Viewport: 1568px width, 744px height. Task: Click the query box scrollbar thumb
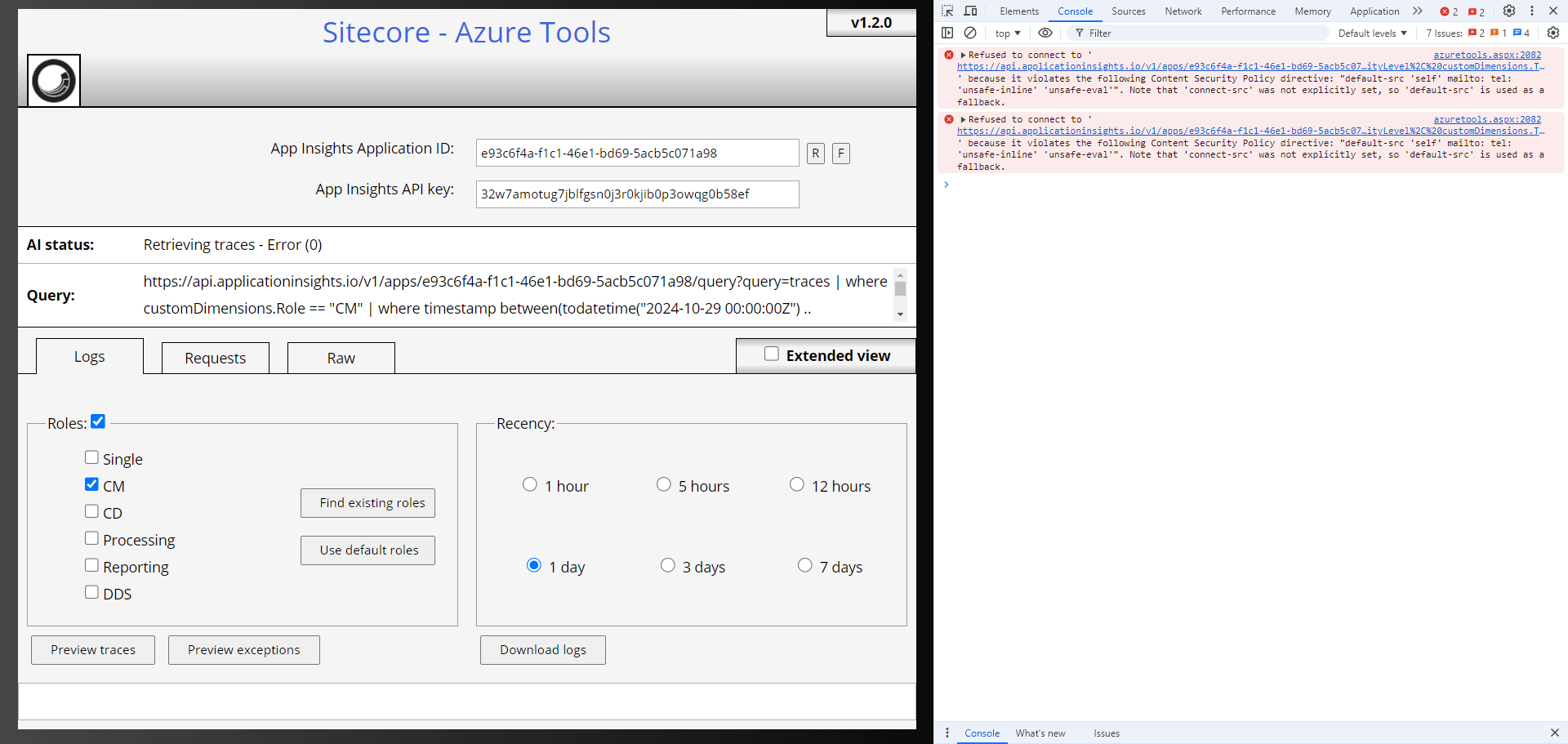point(900,289)
